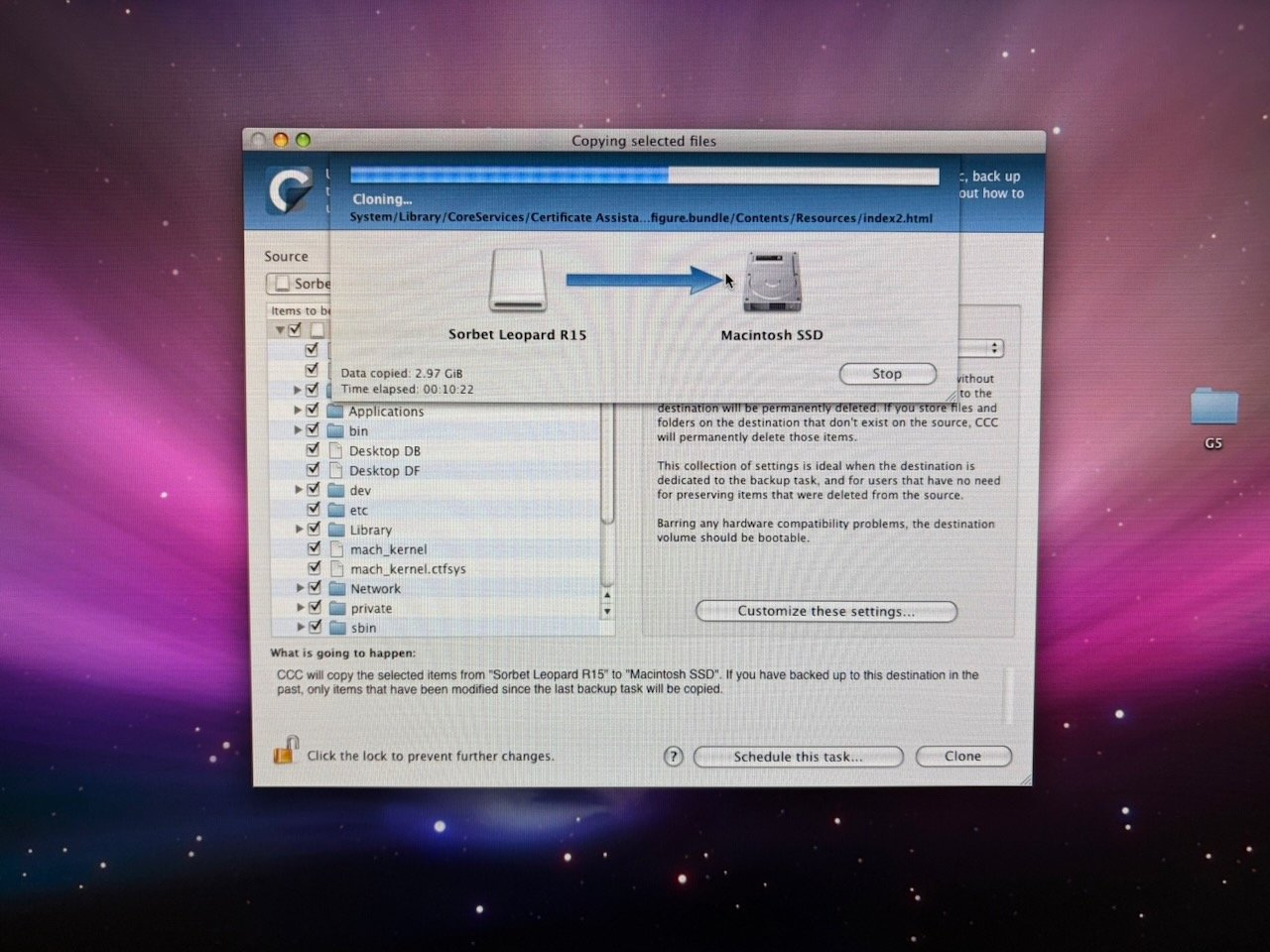
Task: Toggle the Desktop DF checkbox
Action: click(x=313, y=469)
